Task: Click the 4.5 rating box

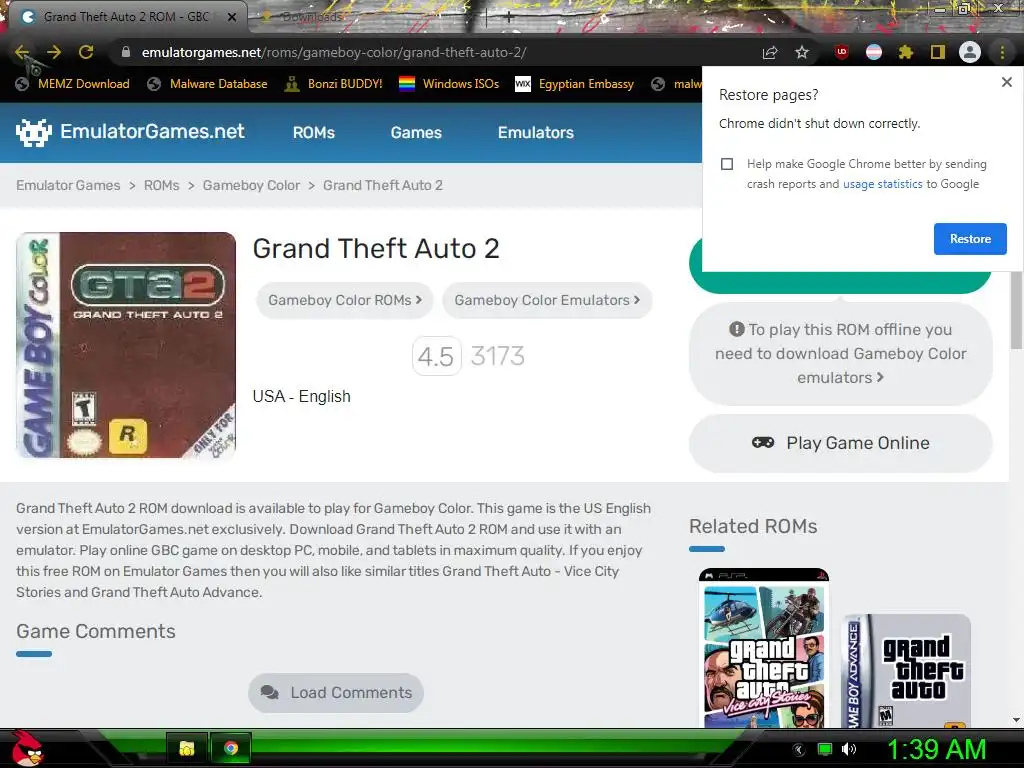Action: point(436,357)
